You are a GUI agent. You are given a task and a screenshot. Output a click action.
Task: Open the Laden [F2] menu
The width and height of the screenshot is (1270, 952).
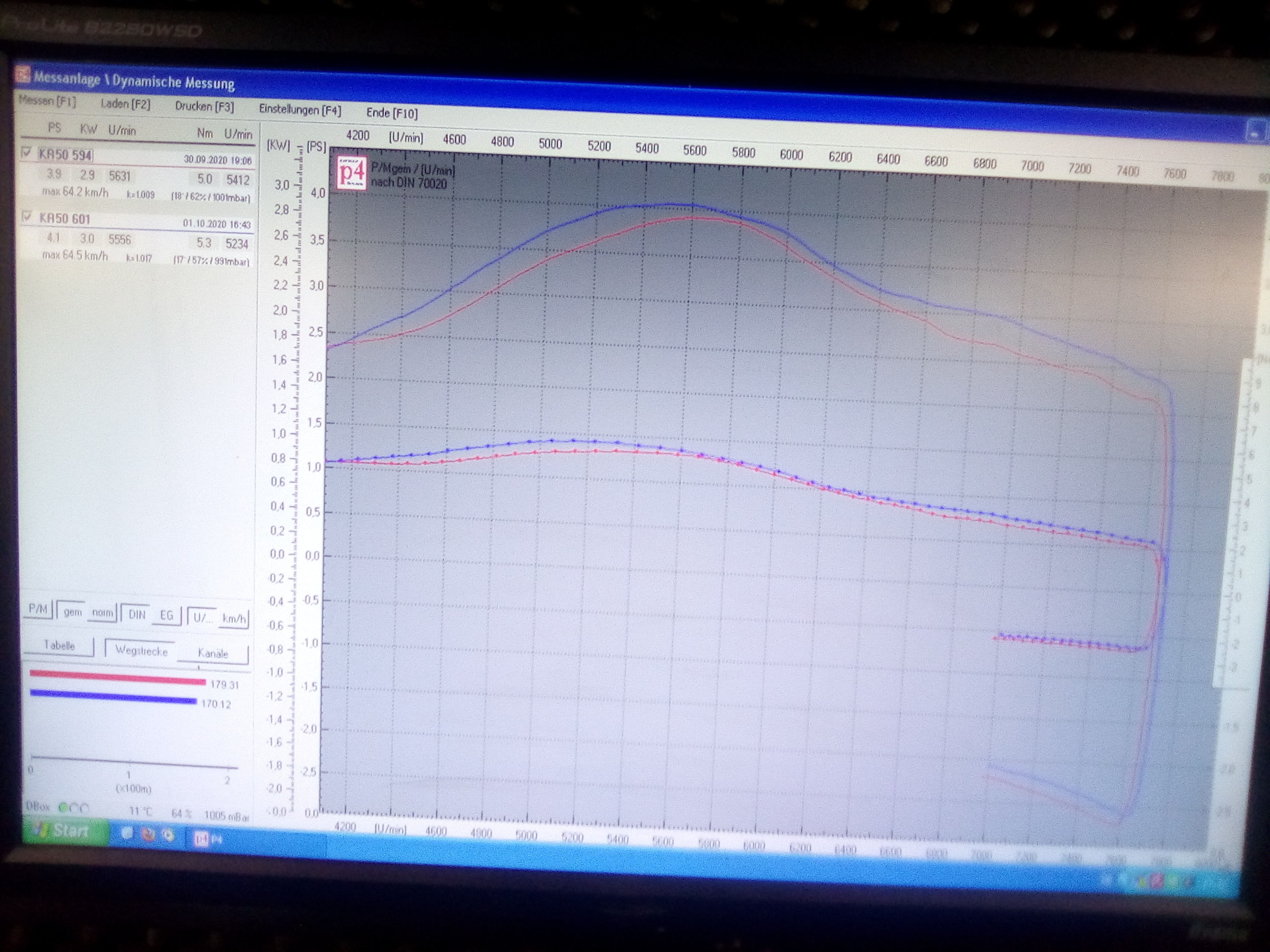(125, 104)
